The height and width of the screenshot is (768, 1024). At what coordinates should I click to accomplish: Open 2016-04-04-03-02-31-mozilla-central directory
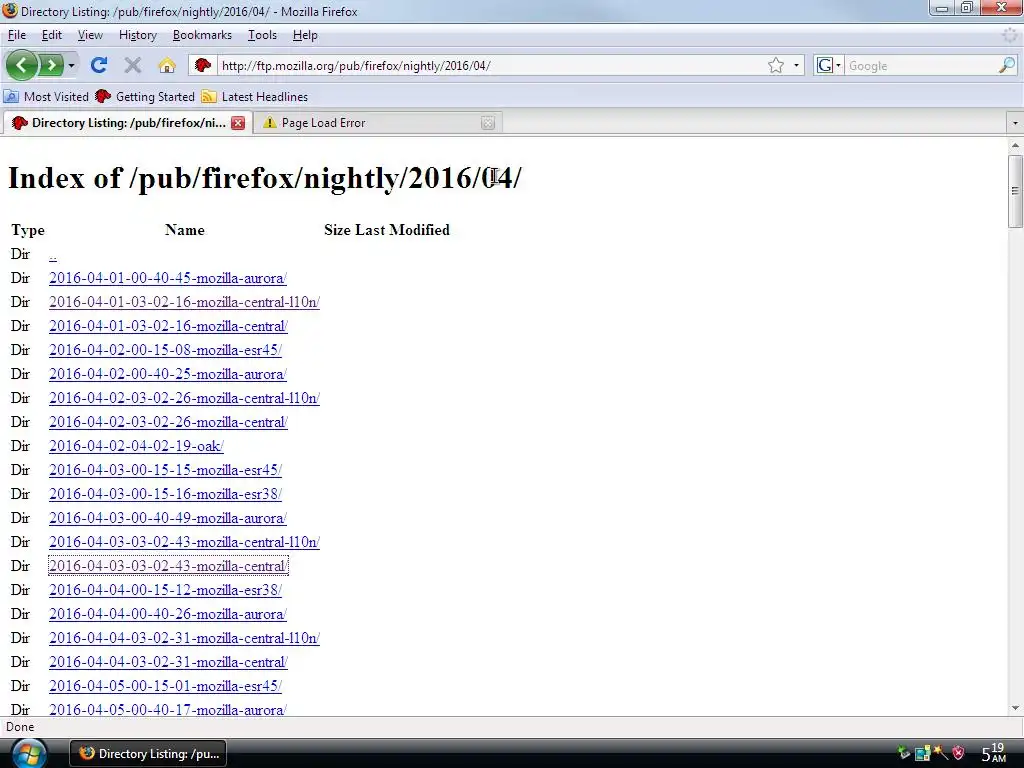click(x=168, y=662)
